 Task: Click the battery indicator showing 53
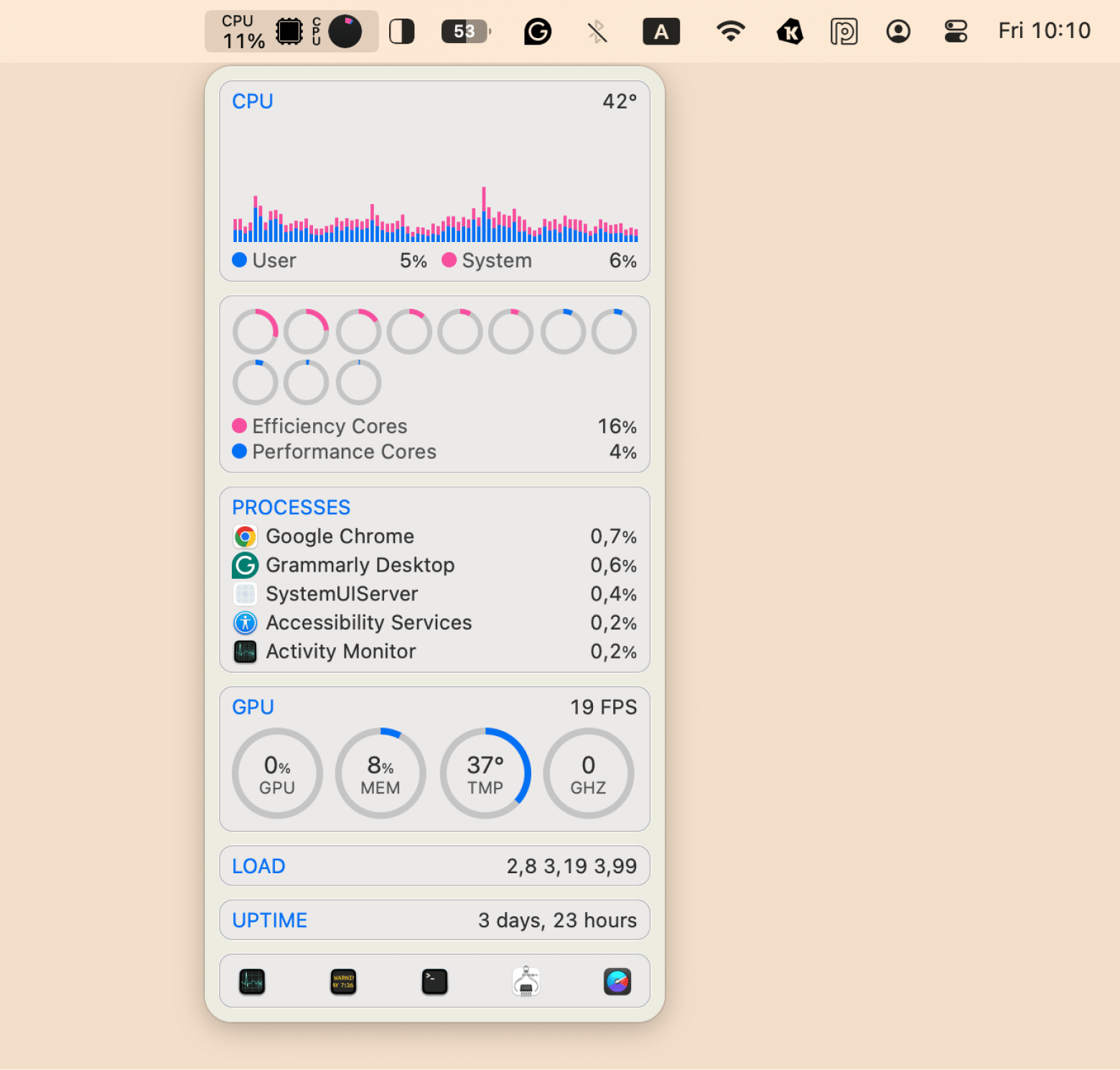[x=465, y=32]
